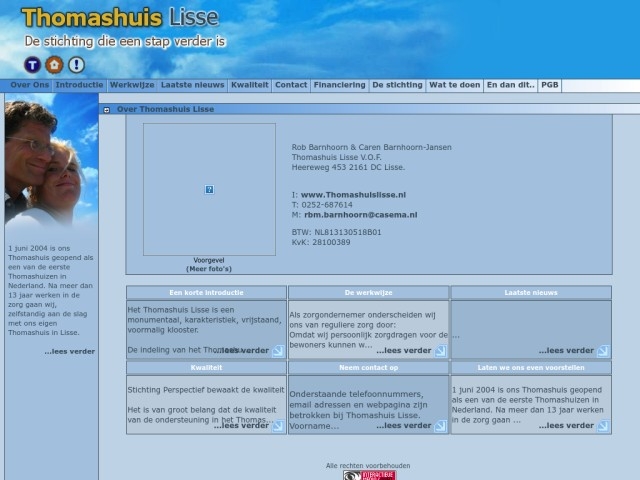Click Meer foto's below the Voorgevel image
The width and height of the screenshot is (640, 480).
tap(208, 269)
